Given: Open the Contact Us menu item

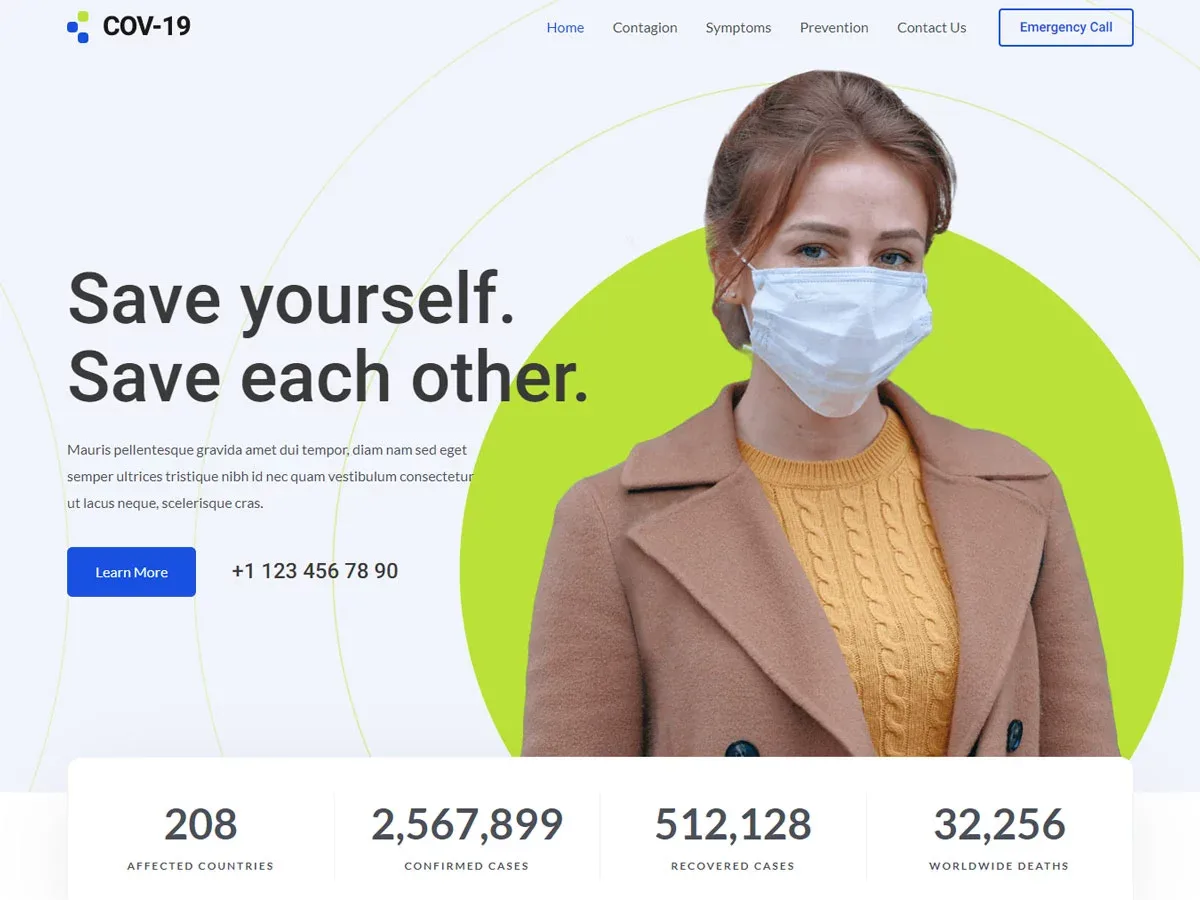Looking at the screenshot, I should pyautogui.click(x=932, y=28).
